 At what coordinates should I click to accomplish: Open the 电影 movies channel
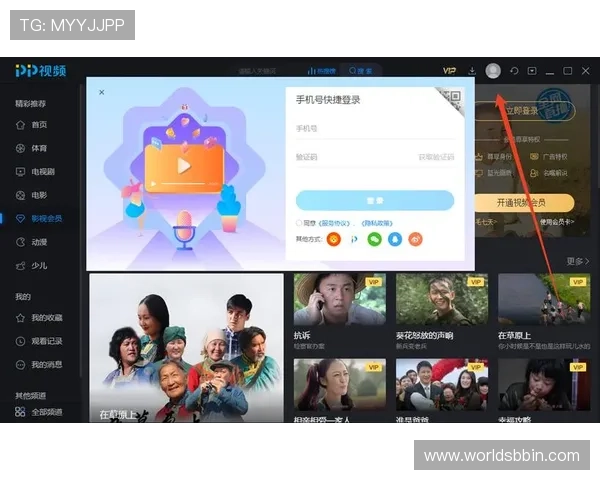(31, 195)
